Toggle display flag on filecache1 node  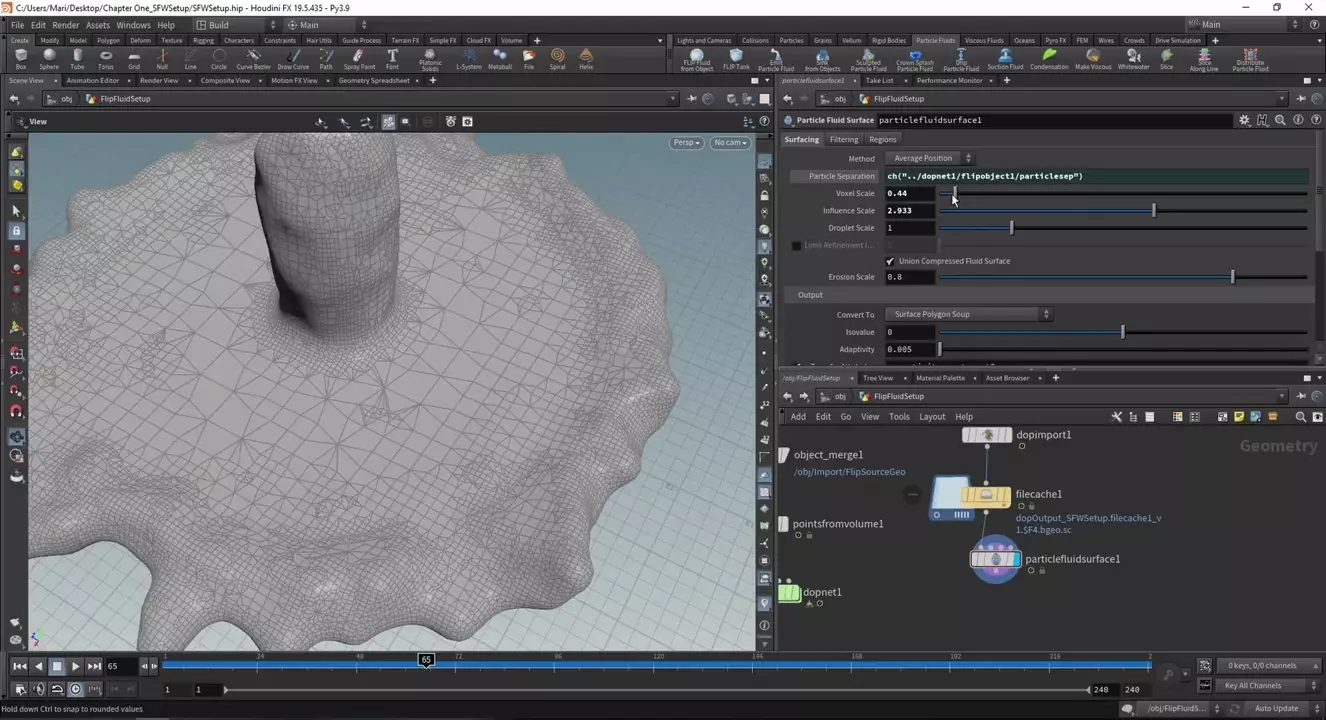(x=1007, y=494)
